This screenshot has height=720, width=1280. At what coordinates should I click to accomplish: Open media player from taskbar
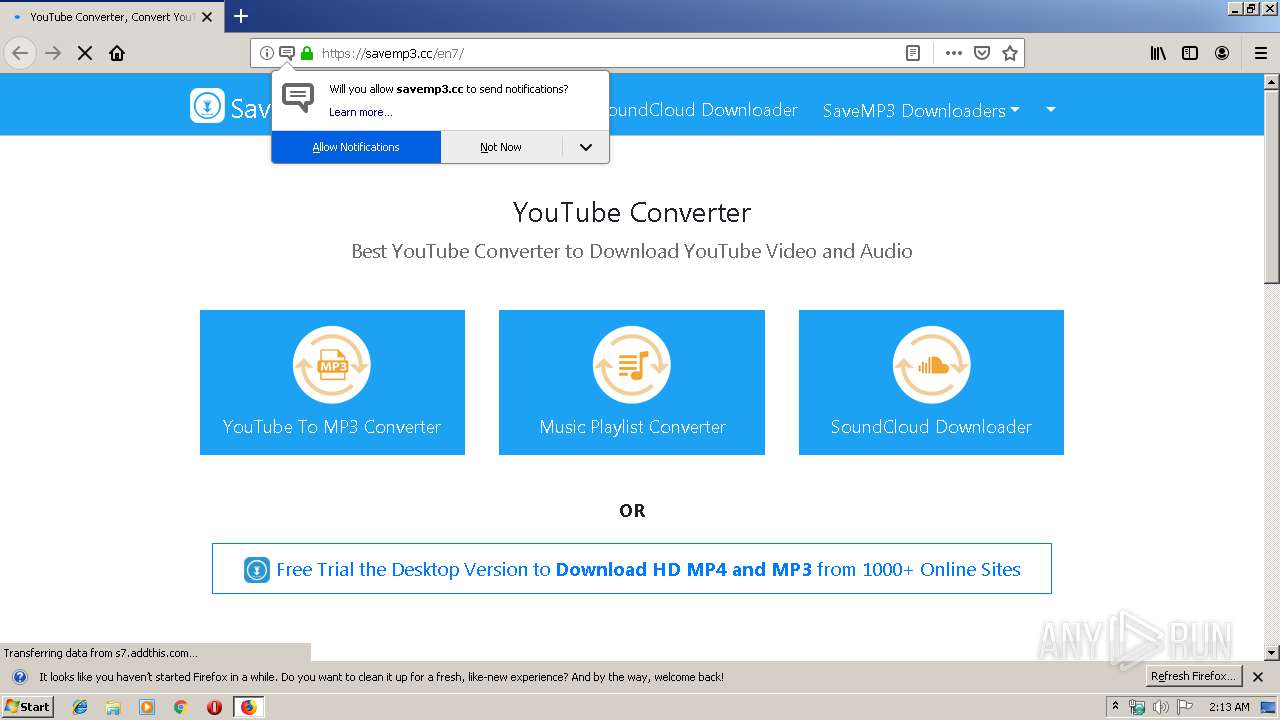[x=147, y=707]
